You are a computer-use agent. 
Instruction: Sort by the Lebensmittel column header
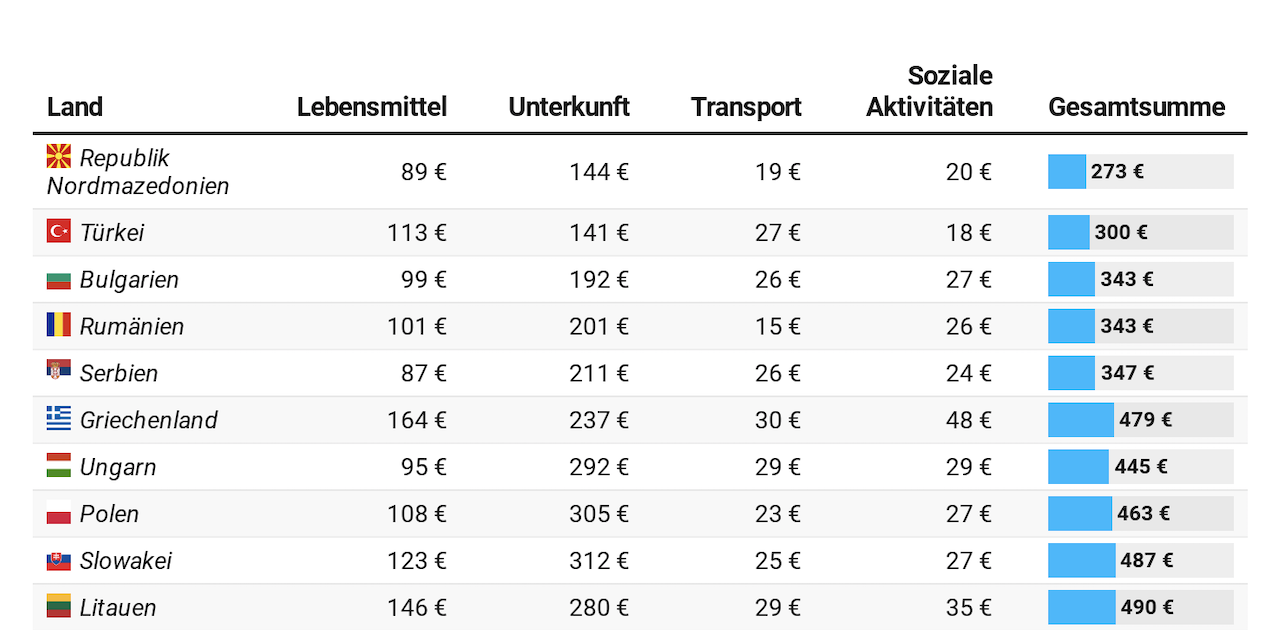click(372, 107)
